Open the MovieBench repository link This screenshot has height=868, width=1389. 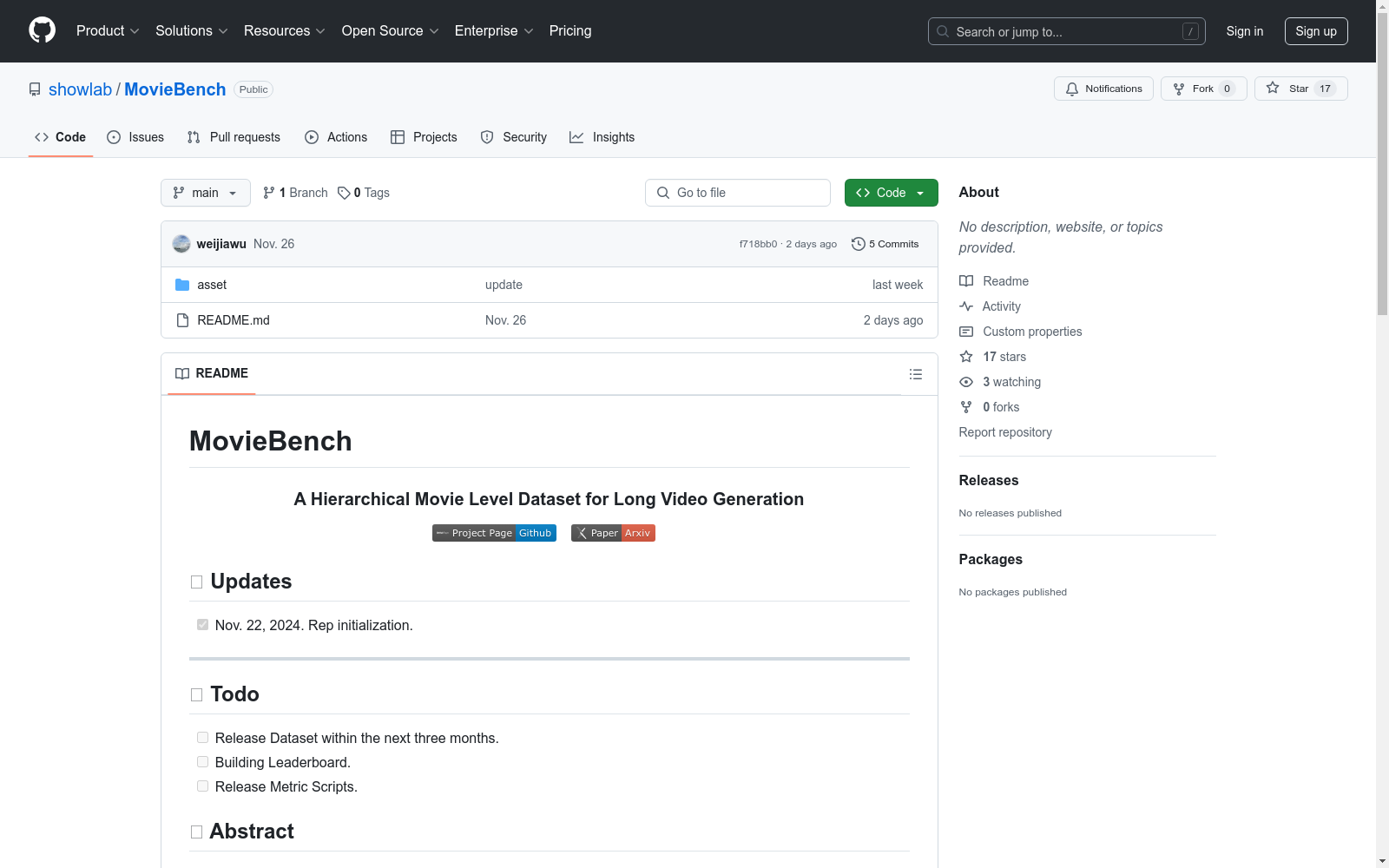pos(175,89)
